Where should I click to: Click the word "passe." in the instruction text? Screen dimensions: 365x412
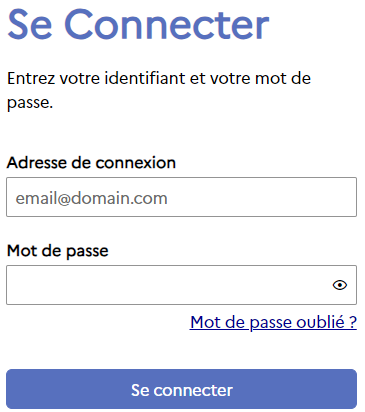pyautogui.click(x=30, y=103)
